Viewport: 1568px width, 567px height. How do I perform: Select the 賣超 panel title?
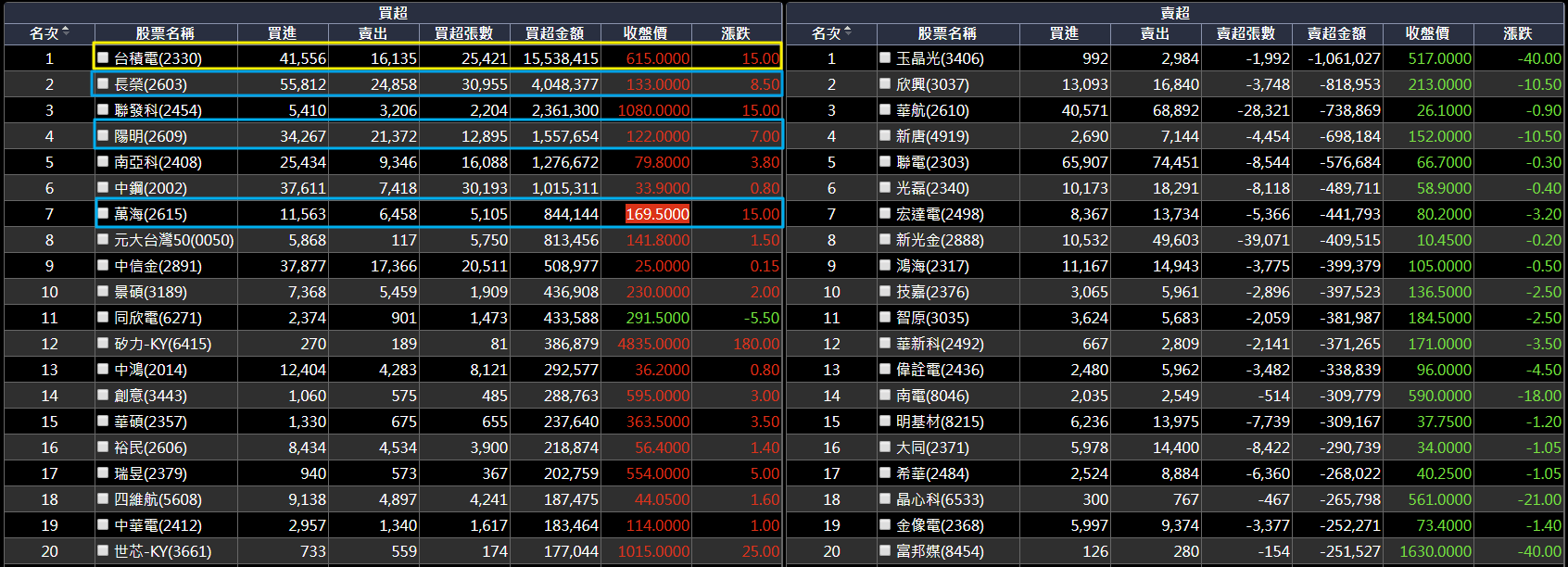tap(1175, 13)
